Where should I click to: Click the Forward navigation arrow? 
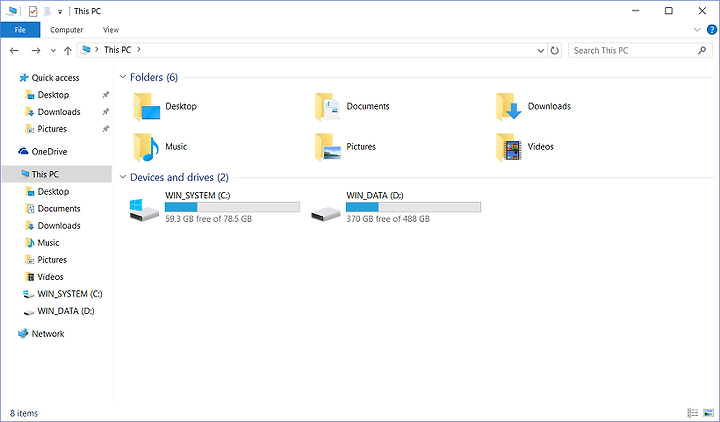point(36,51)
